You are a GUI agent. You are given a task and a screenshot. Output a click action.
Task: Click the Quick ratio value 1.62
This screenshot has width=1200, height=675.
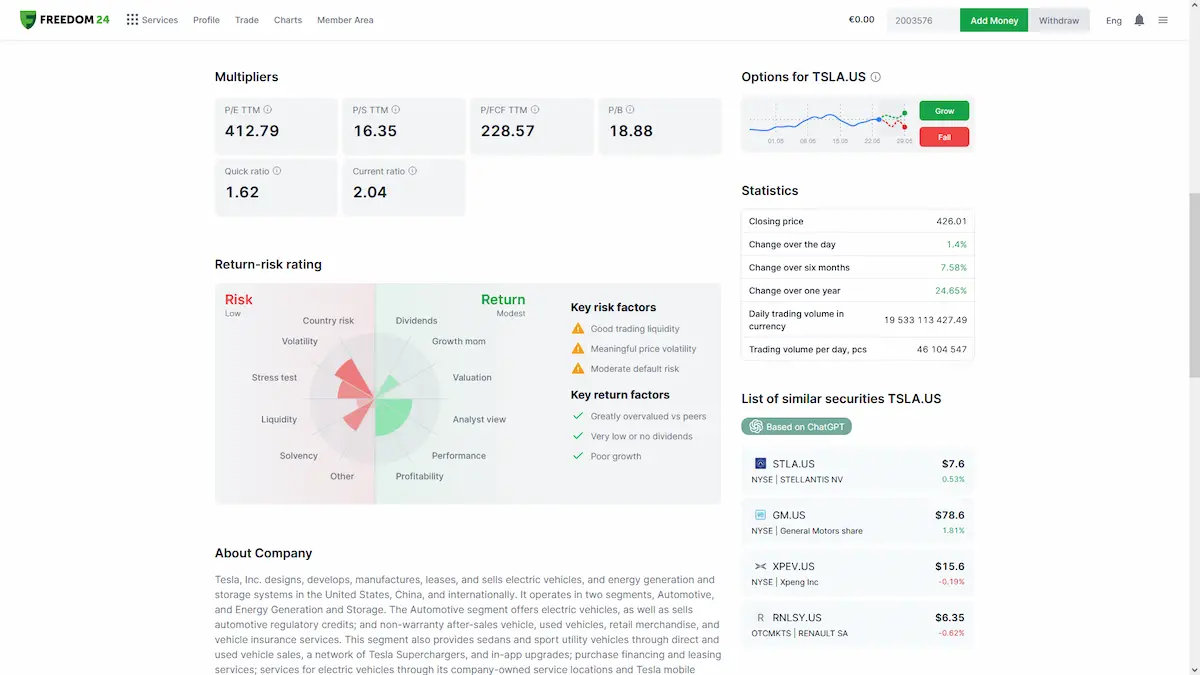pyautogui.click(x=242, y=192)
